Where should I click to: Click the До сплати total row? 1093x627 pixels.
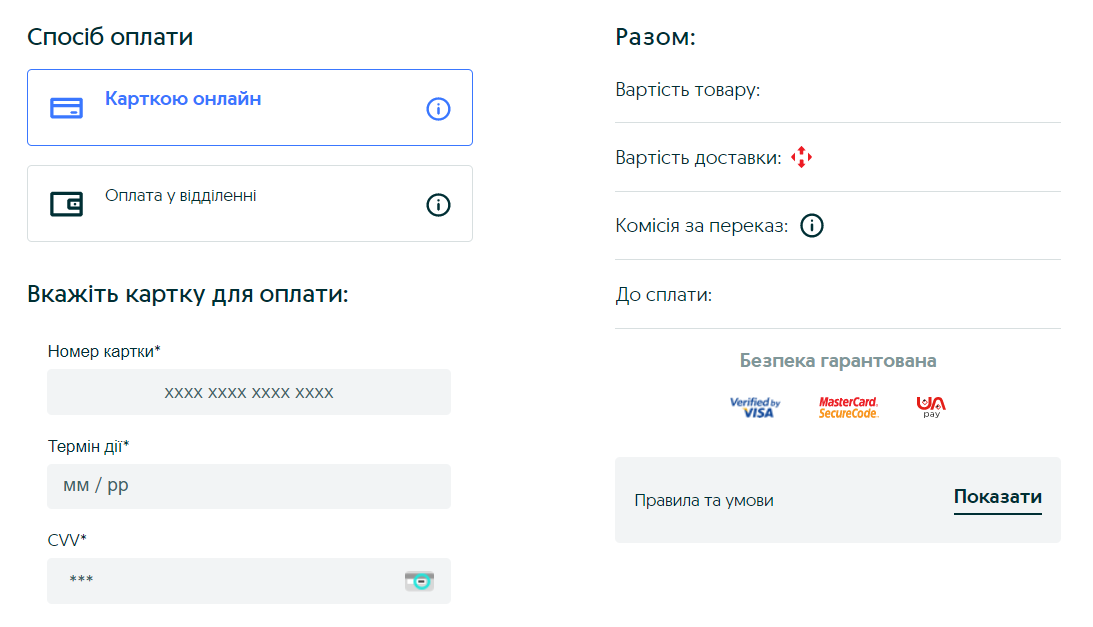tap(838, 295)
